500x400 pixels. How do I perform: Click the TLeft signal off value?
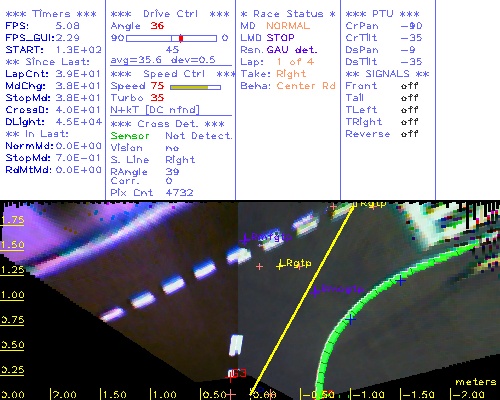click(409, 110)
